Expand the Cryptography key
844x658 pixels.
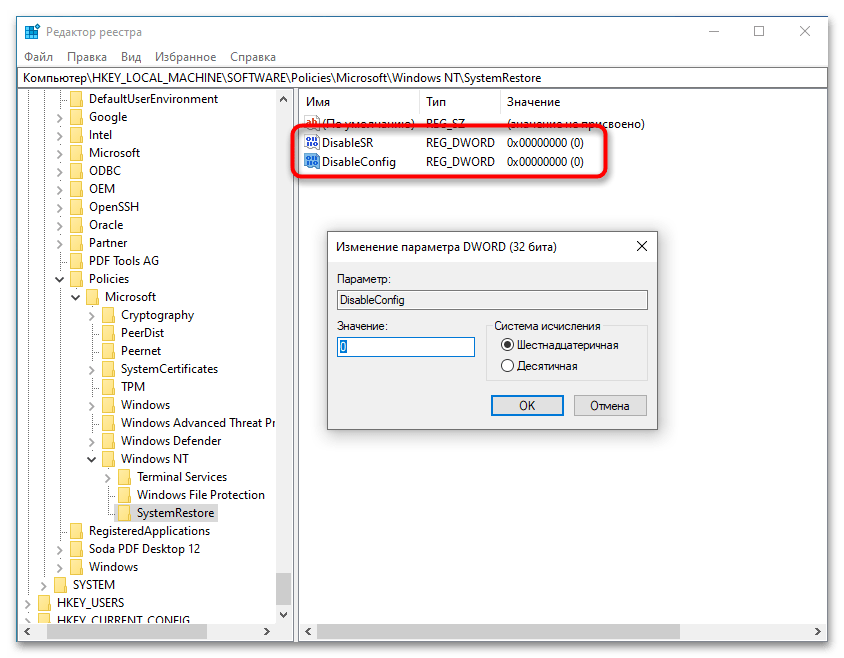pyautogui.click(x=92, y=316)
